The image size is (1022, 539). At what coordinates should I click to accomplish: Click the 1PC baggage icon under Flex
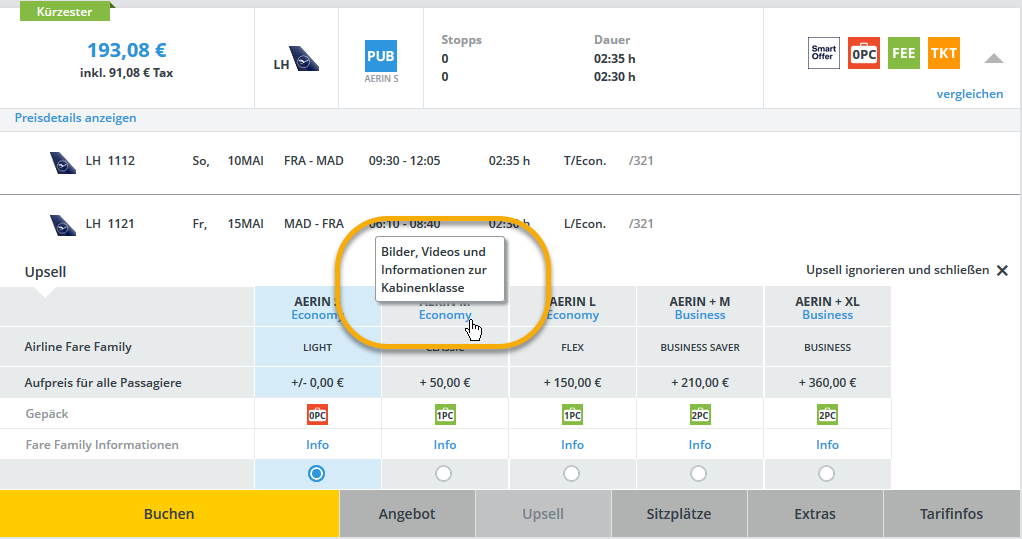pyautogui.click(x=572, y=414)
